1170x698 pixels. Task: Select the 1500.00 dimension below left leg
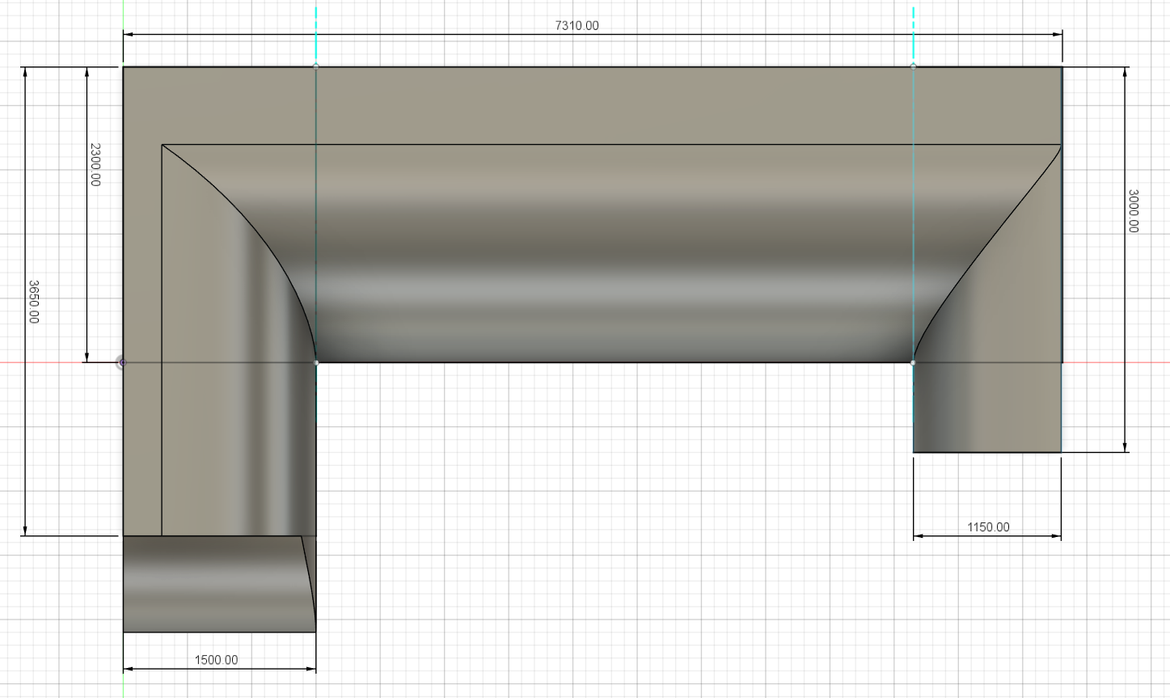(x=218, y=658)
